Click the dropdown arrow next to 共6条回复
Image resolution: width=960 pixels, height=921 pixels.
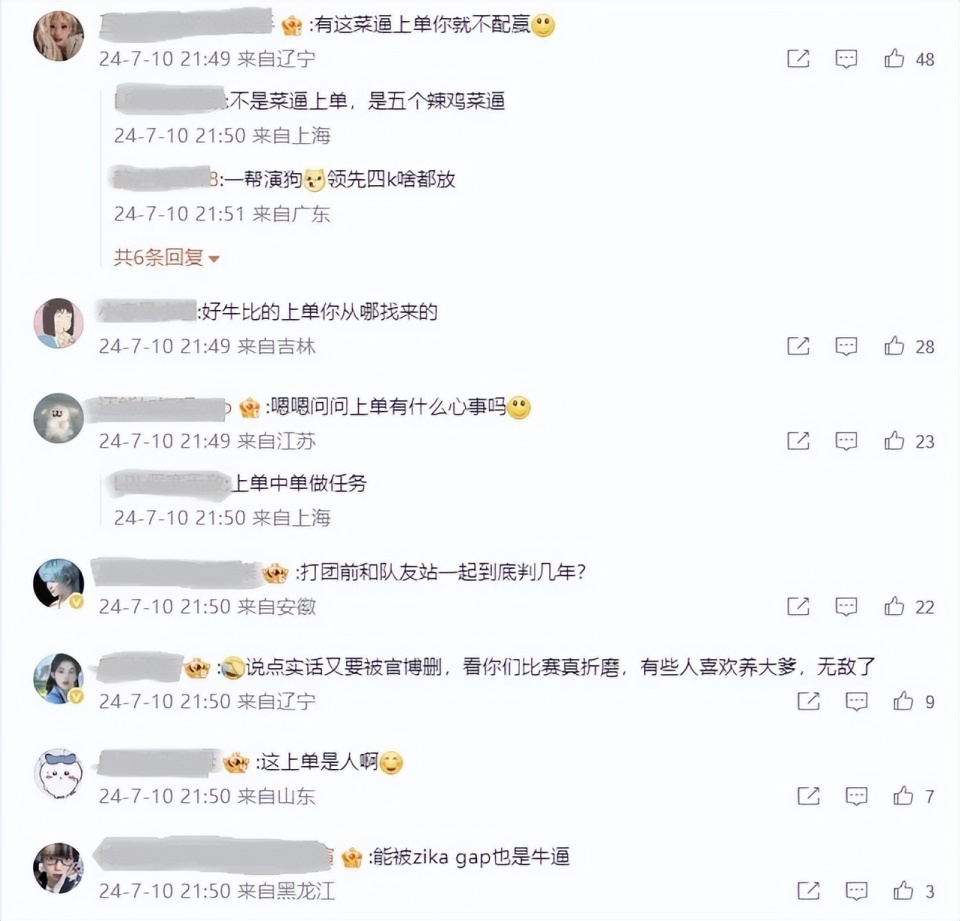click(214, 259)
